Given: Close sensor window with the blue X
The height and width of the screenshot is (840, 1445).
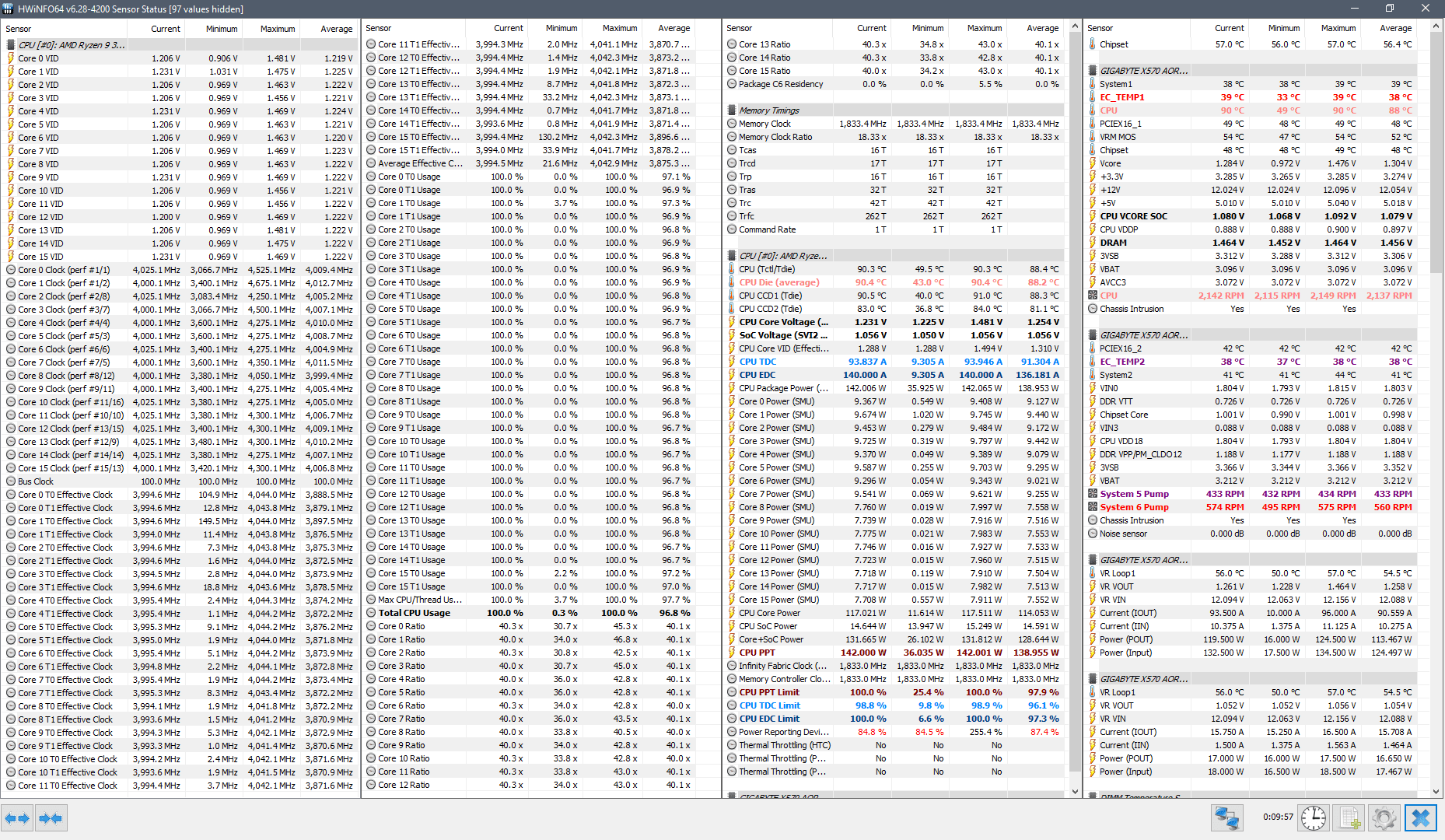Looking at the screenshot, I should (1421, 818).
